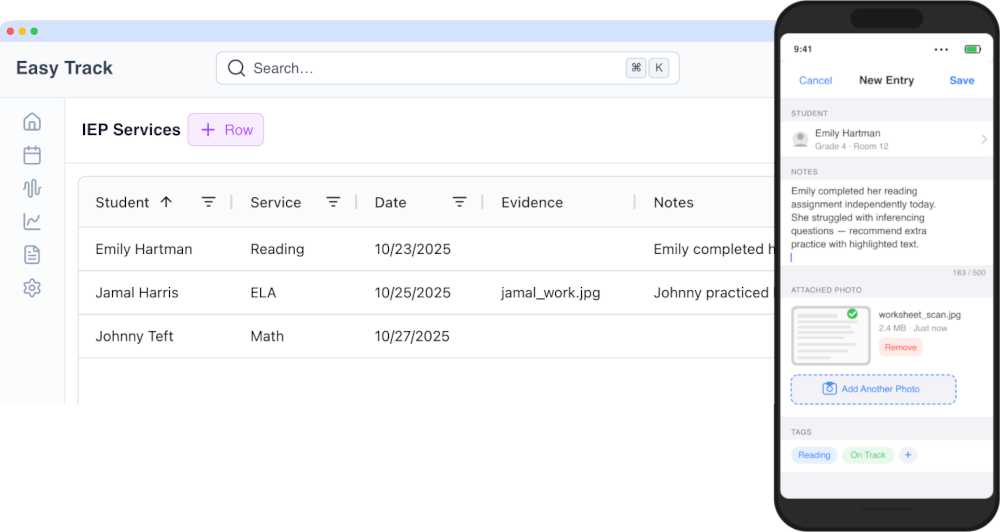
Task: Open the Student column filter menu
Action: [208, 202]
